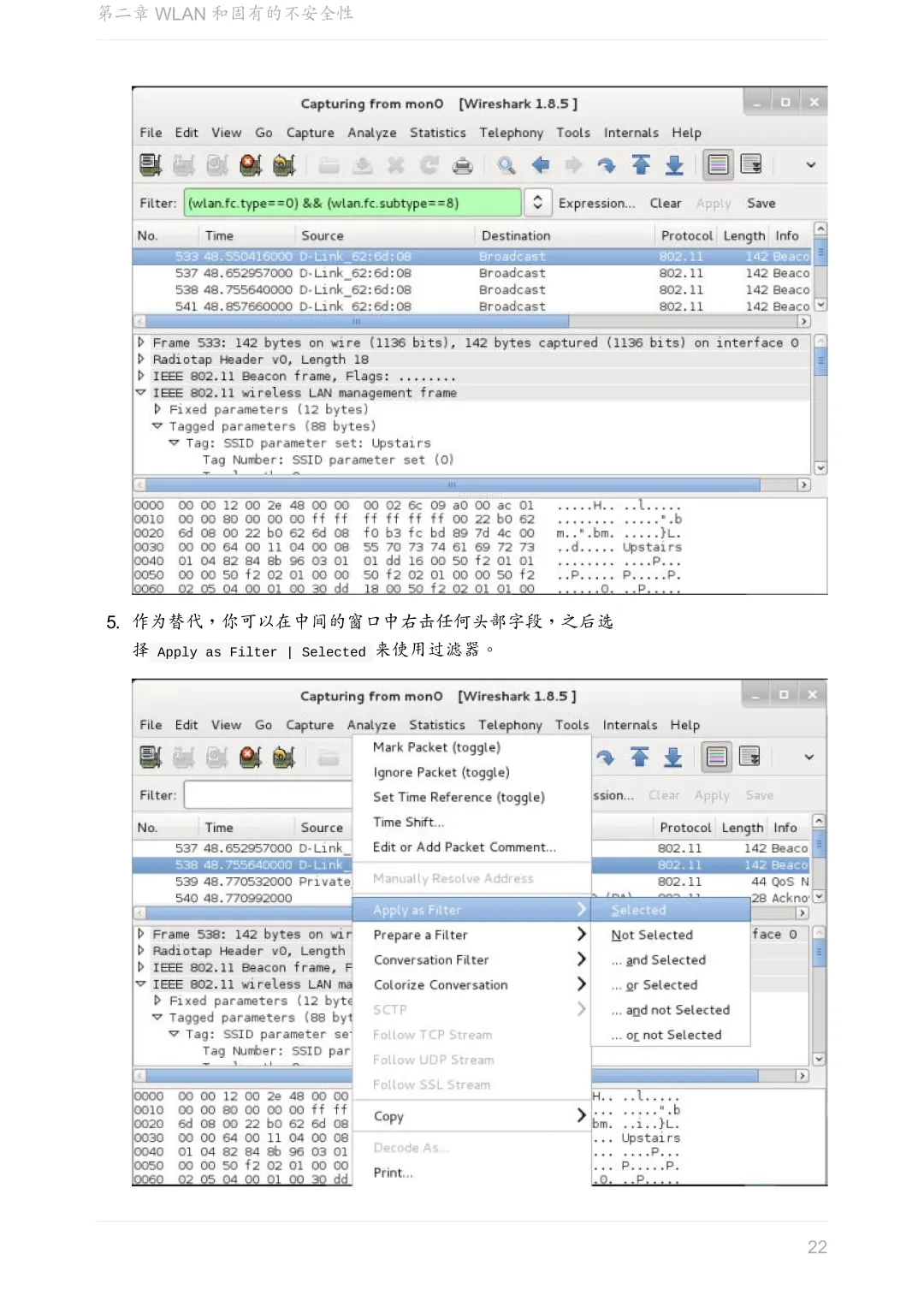This screenshot has width=924, height=1307.
Task: Click the print icon in upper Wireshark toolbar
Action: [x=463, y=165]
